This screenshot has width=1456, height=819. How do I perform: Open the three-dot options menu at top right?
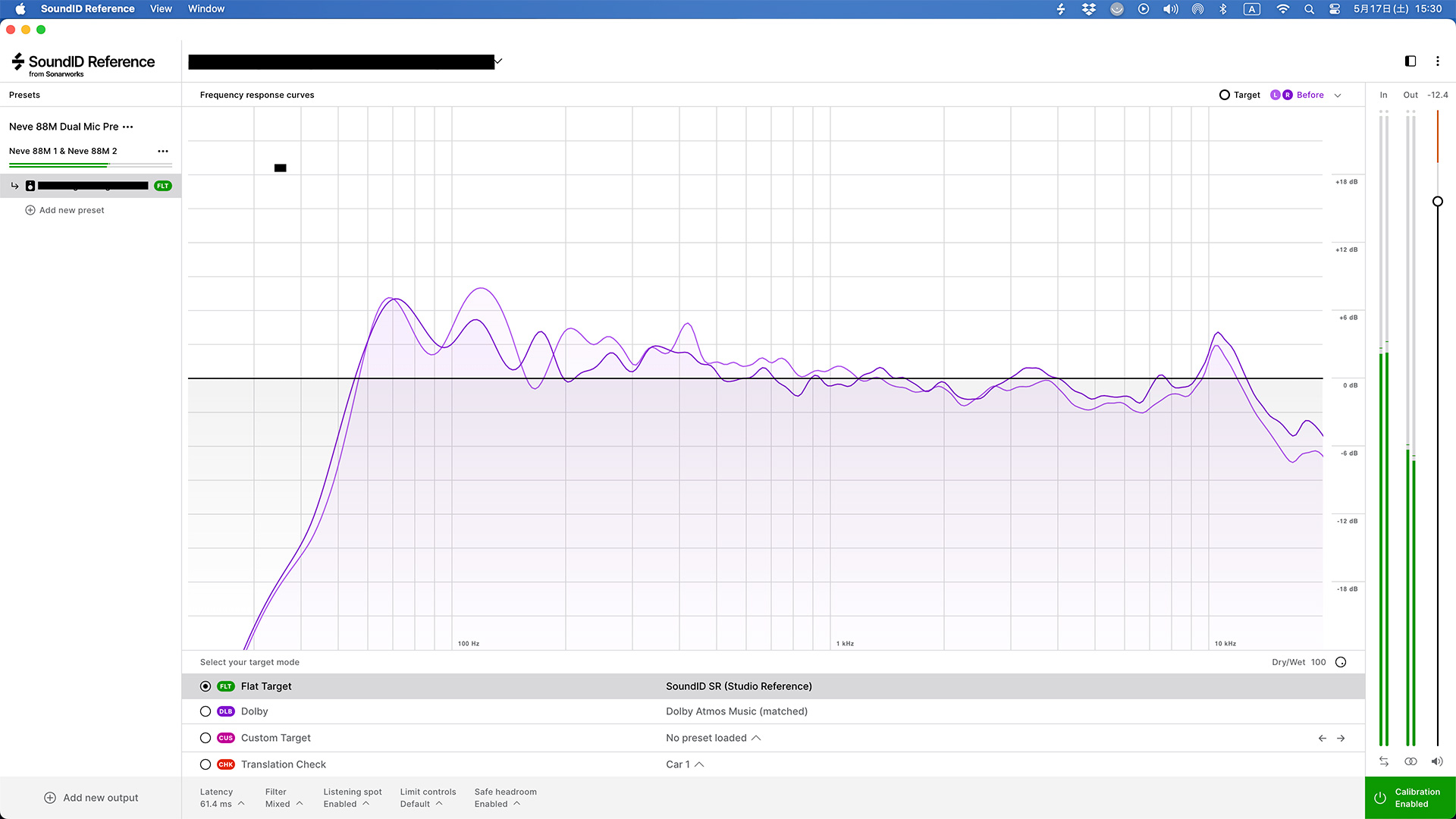coord(1438,61)
